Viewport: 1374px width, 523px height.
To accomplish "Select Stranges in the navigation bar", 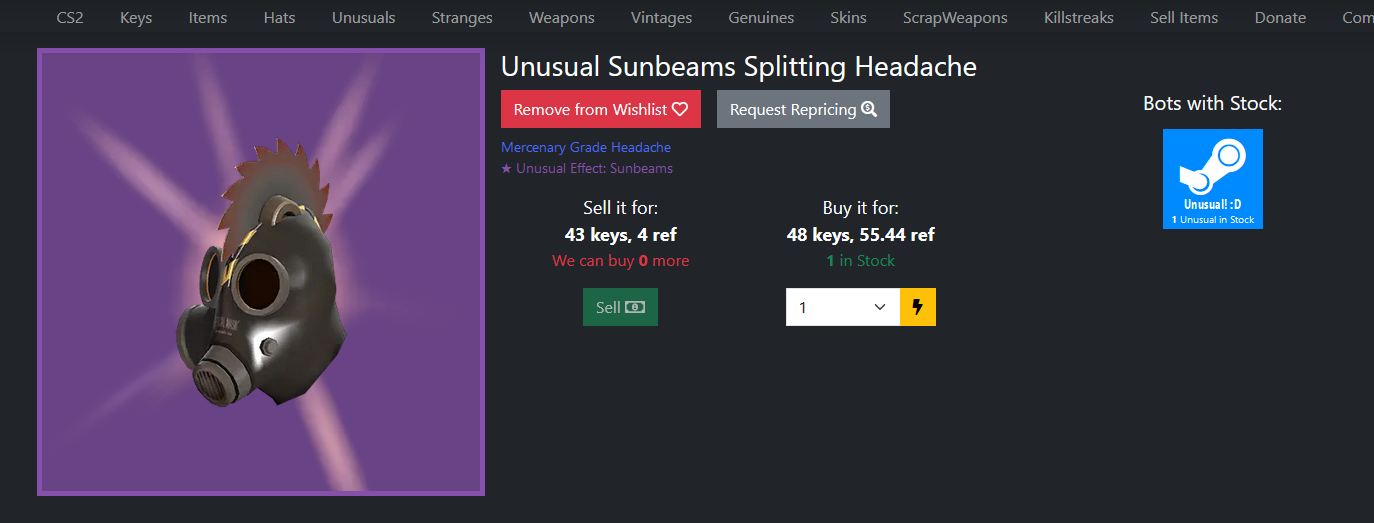I will pos(462,17).
